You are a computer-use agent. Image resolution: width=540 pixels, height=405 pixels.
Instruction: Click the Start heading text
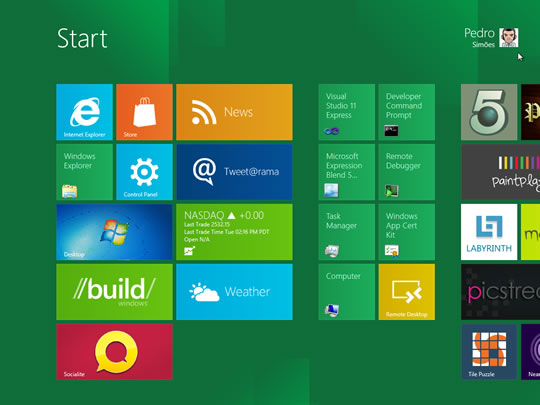click(x=82, y=38)
